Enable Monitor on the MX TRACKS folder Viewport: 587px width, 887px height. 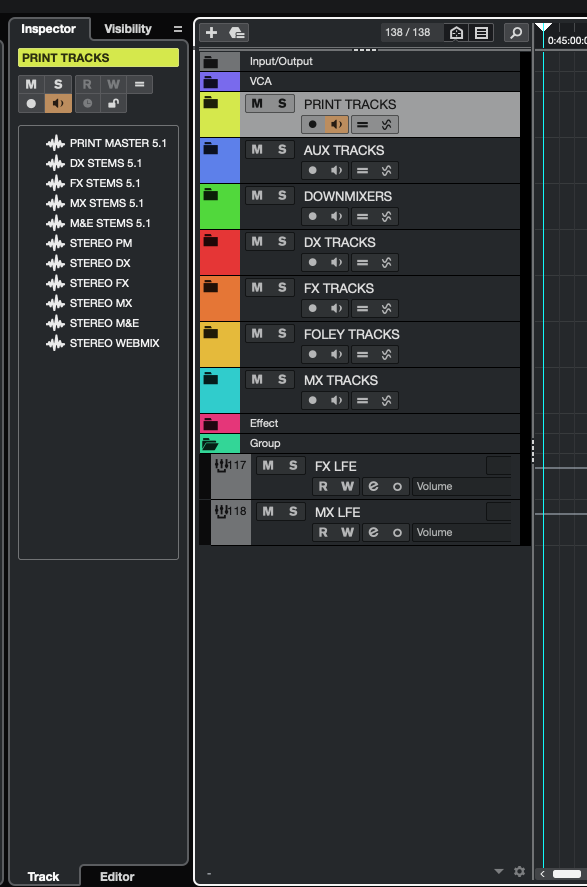pos(336,401)
